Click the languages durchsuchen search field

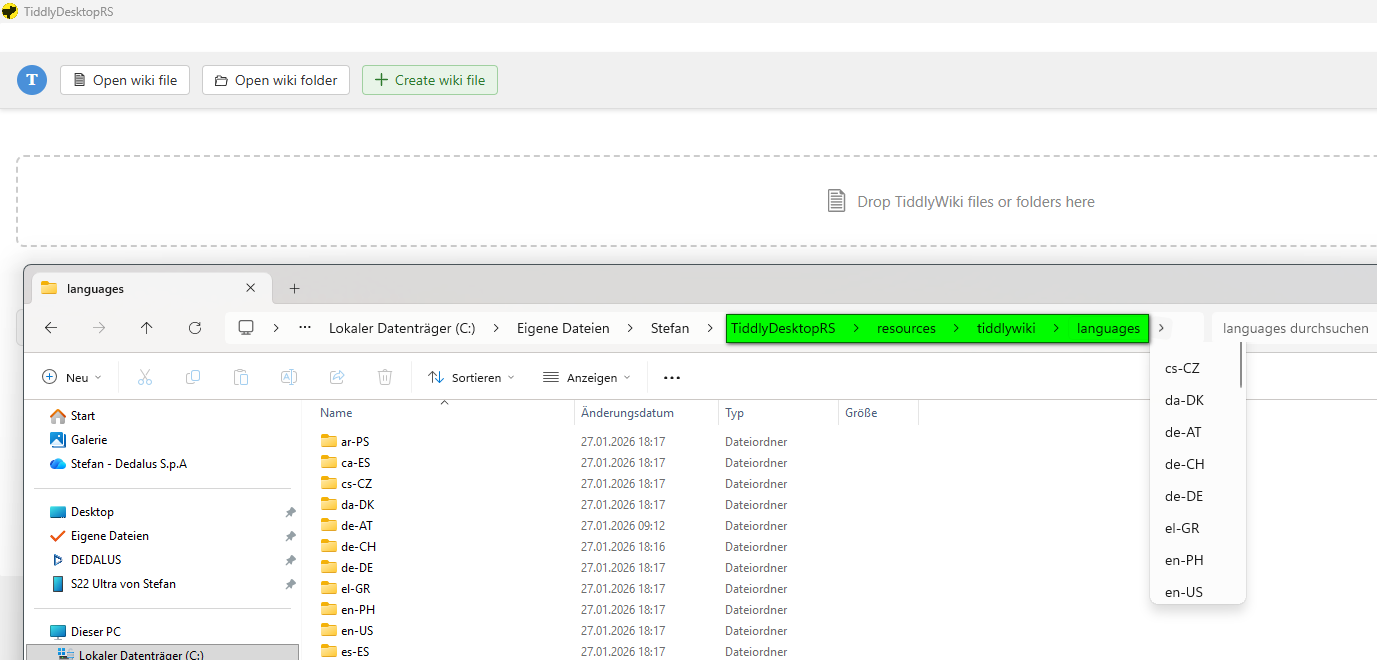point(1295,328)
